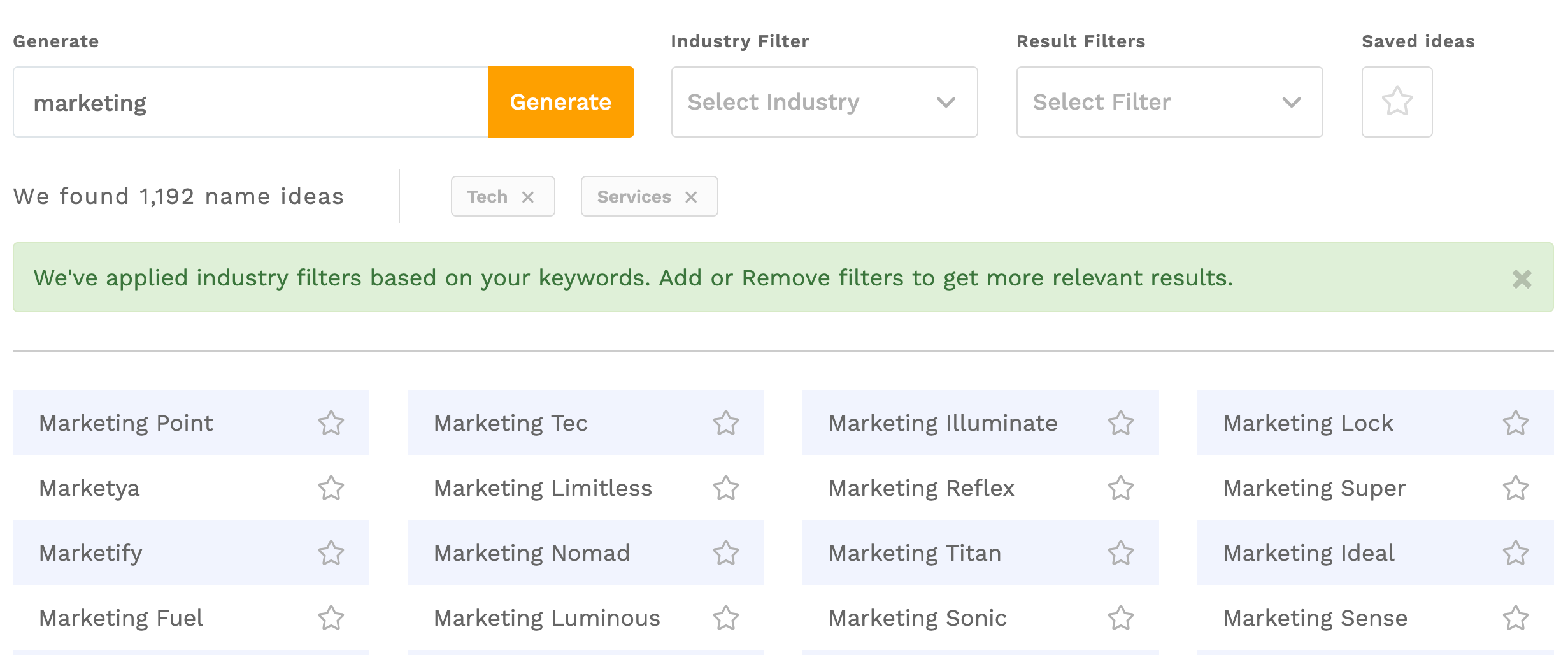Select the Marketing Tec name
This screenshot has height=655, width=1568.
point(511,423)
